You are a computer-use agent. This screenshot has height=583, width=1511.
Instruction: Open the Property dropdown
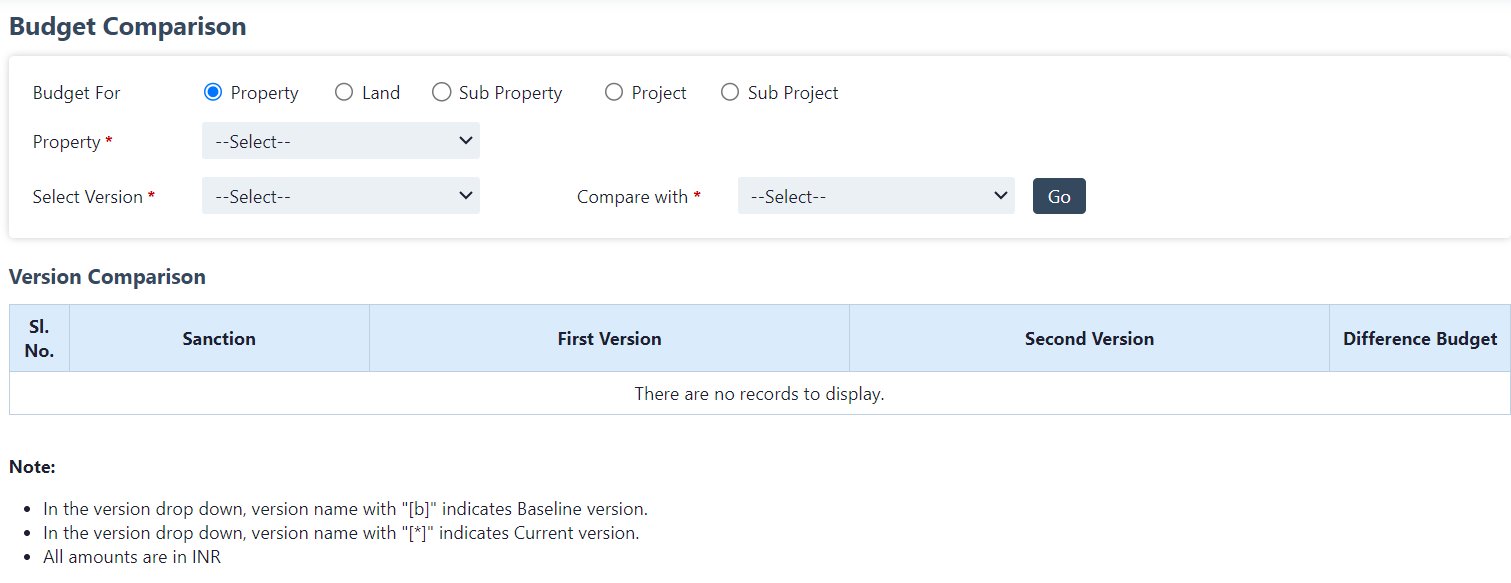[340, 141]
